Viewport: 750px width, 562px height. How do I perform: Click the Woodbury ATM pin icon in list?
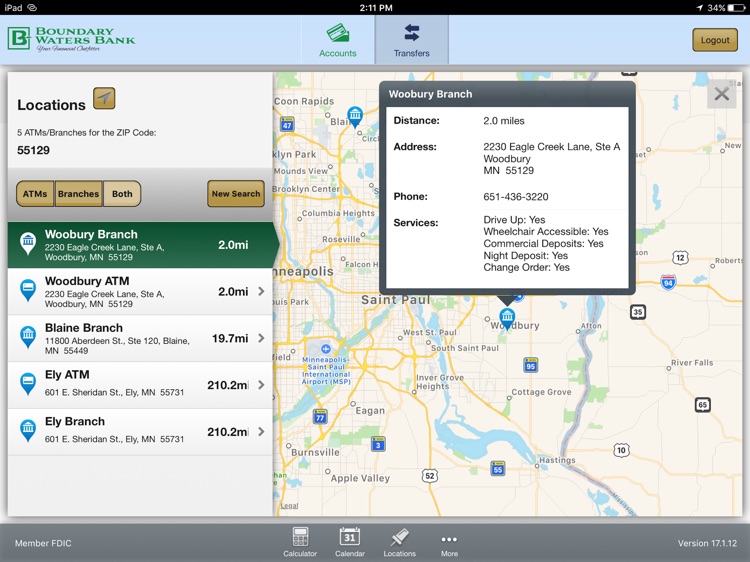[28, 290]
